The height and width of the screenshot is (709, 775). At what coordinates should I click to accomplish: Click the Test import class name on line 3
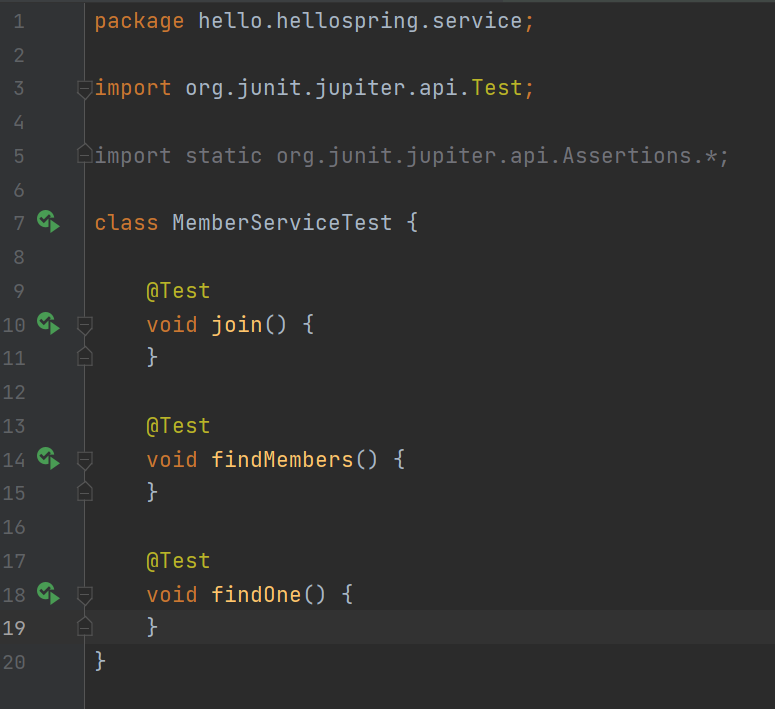pos(497,88)
